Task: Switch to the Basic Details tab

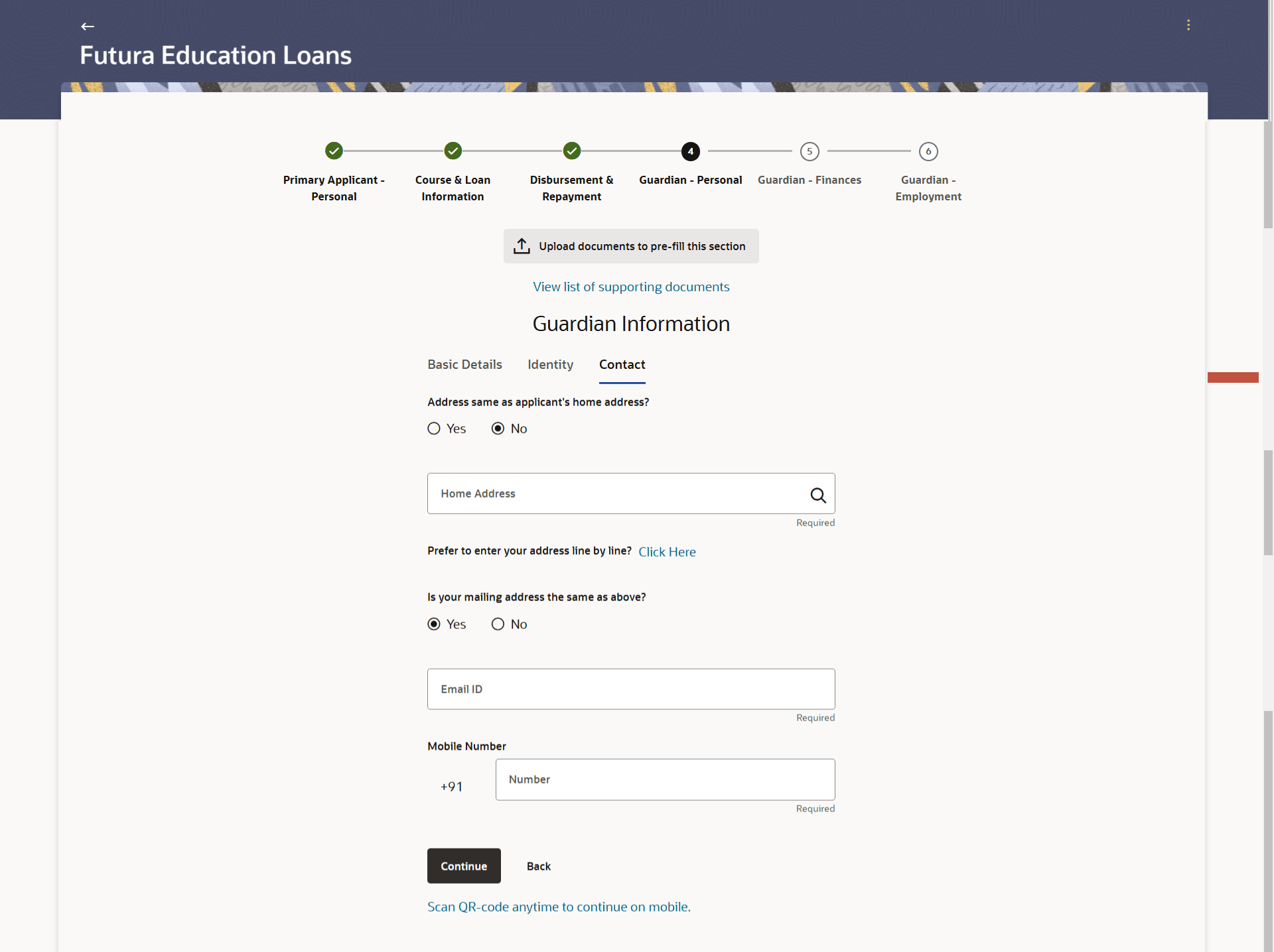Action: coord(464,364)
